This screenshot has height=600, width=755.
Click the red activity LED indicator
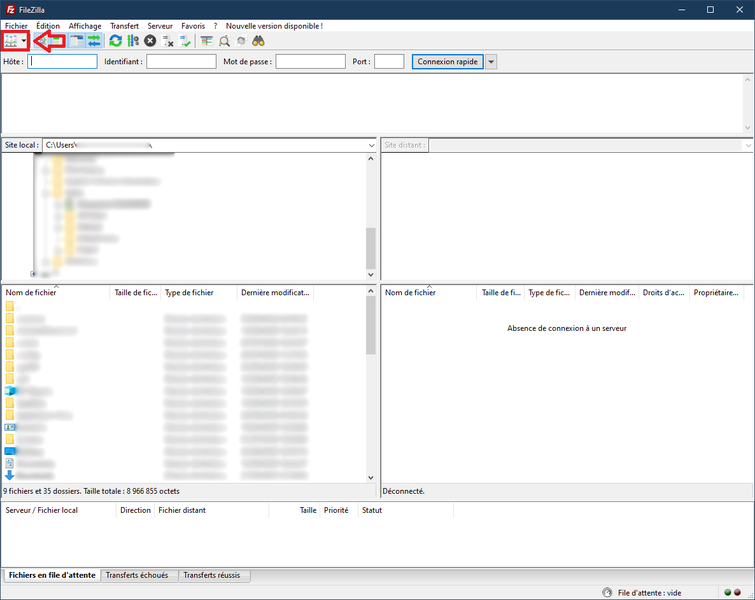tap(737, 592)
